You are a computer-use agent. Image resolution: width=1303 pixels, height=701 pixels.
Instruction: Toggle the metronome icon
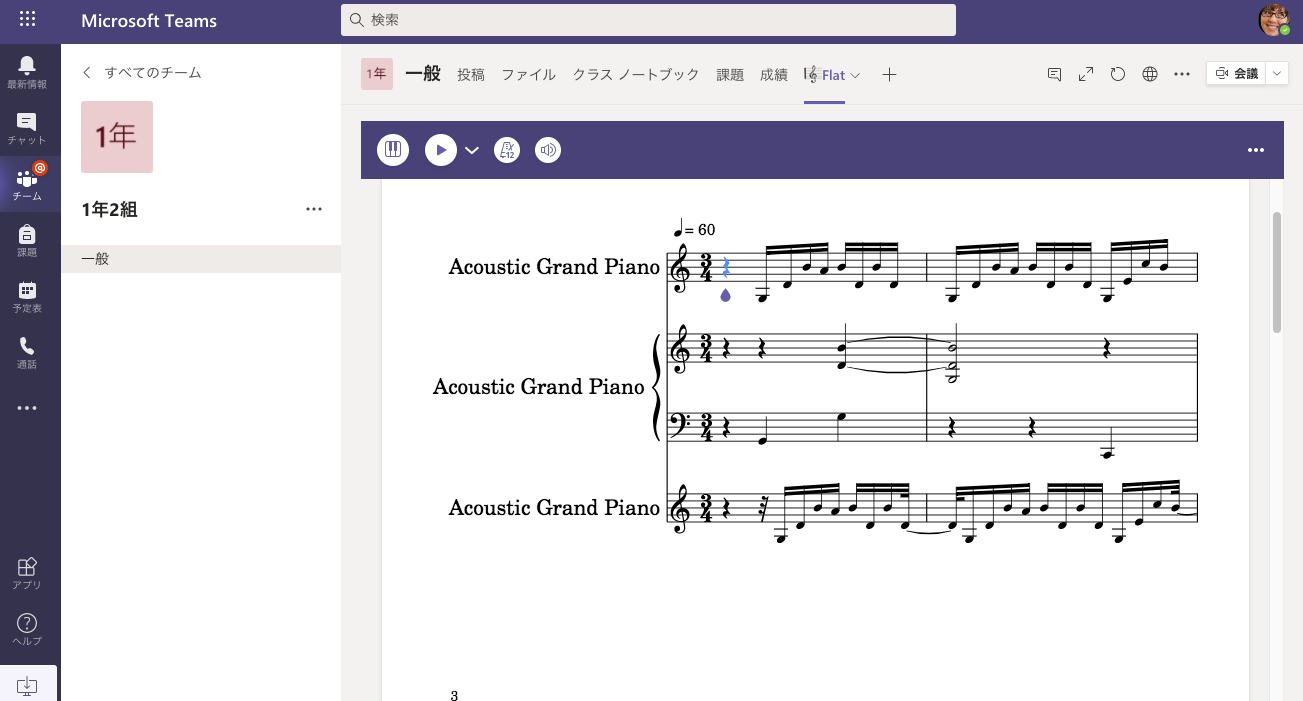tap(507, 150)
